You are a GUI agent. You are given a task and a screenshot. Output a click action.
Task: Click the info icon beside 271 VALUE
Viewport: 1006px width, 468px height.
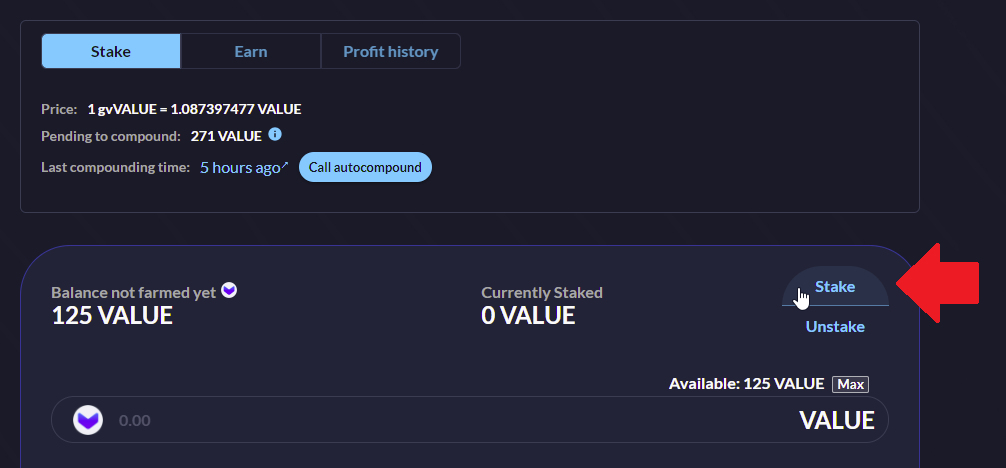[275, 135]
